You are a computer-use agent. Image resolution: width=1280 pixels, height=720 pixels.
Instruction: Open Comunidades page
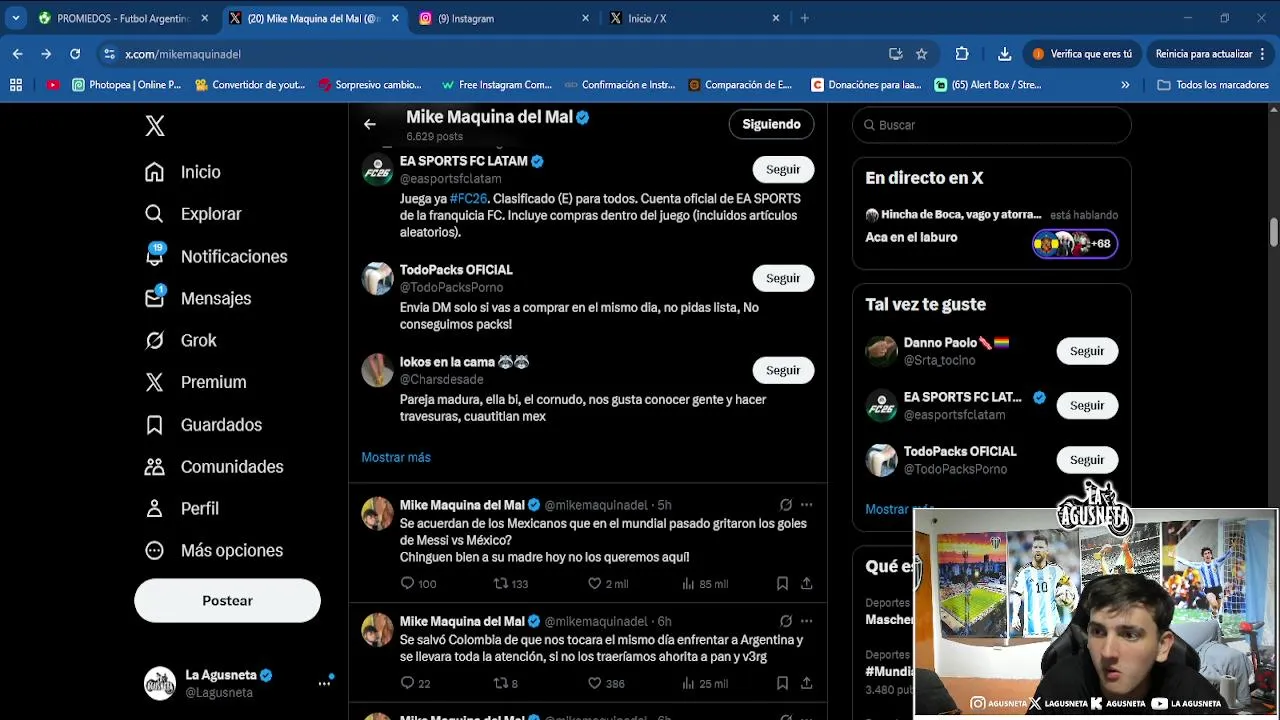(213, 467)
